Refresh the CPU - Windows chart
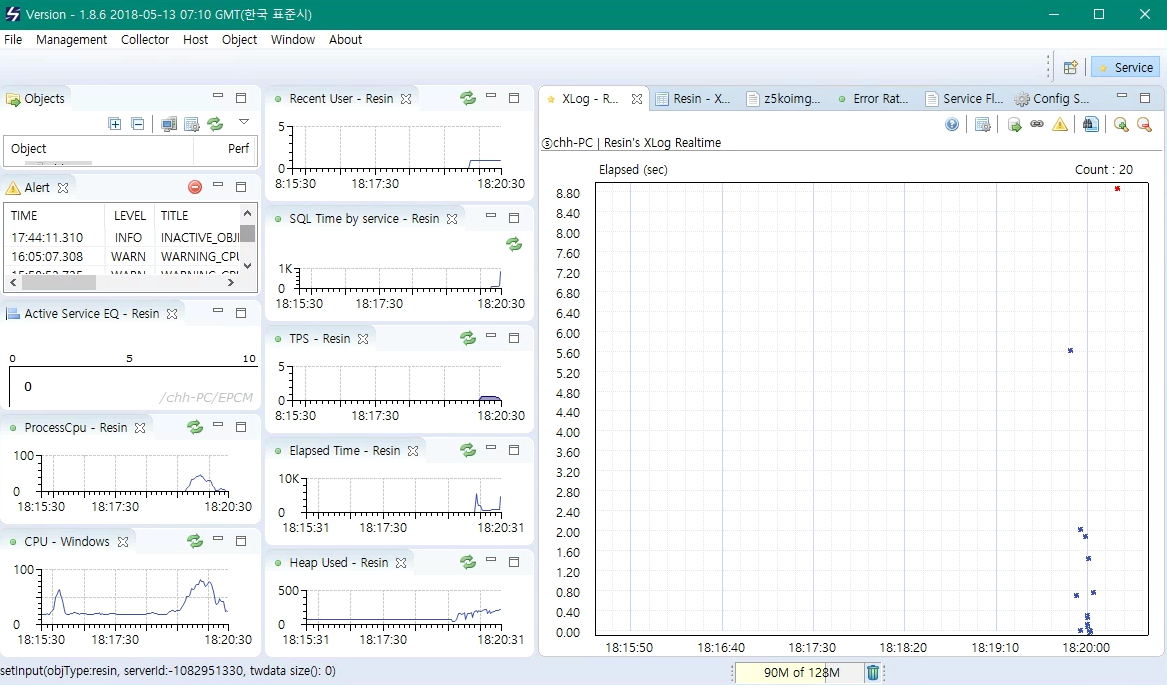This screenshot has width=1167, height=685. 195,541
